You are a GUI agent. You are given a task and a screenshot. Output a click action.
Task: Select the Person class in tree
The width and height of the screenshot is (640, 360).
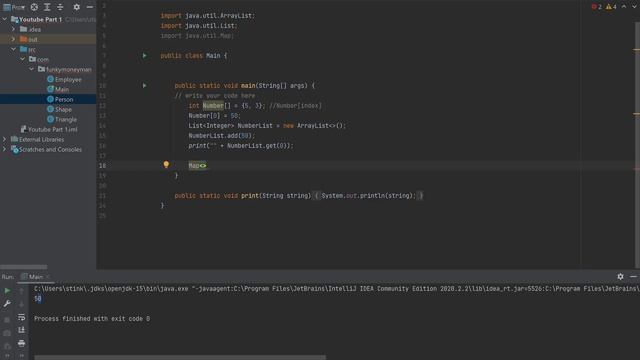click(60, 99)
